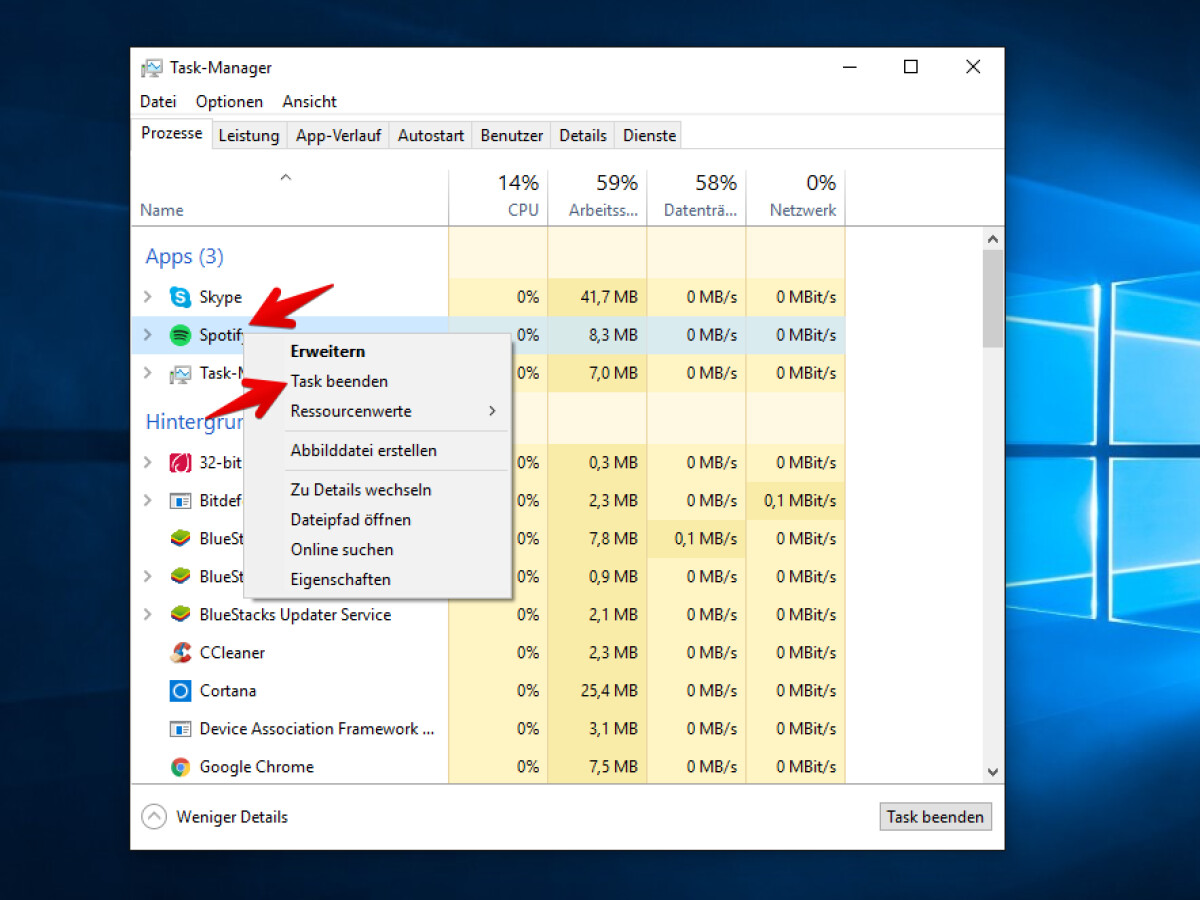Open the Ressourcenwerte submenu
Viewport: 1200px width, 900px height.
point(350,411)
